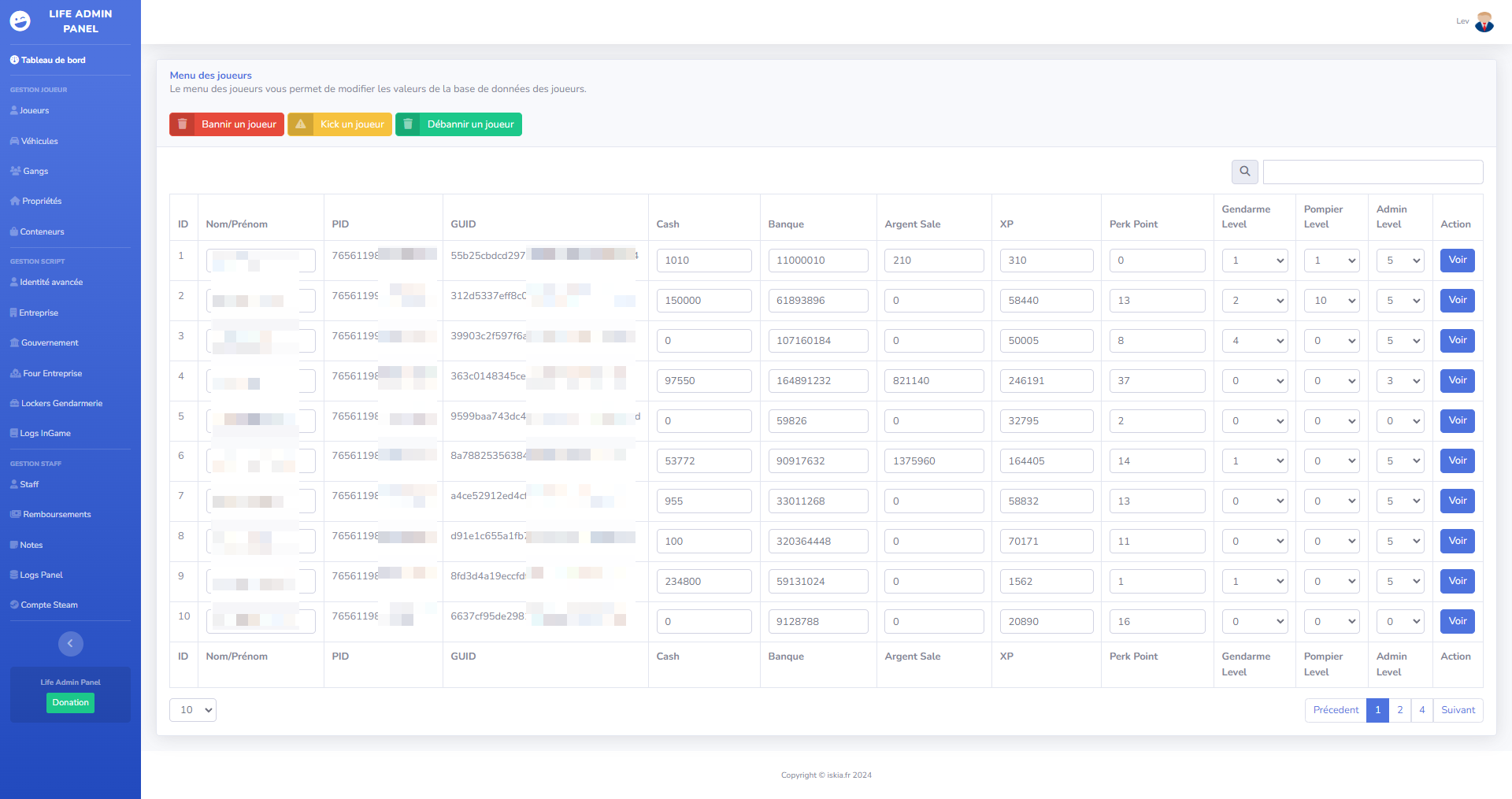1512x799 pixels.
Task: Click the magnifying glass search icon
Action: pos(1244,172)
